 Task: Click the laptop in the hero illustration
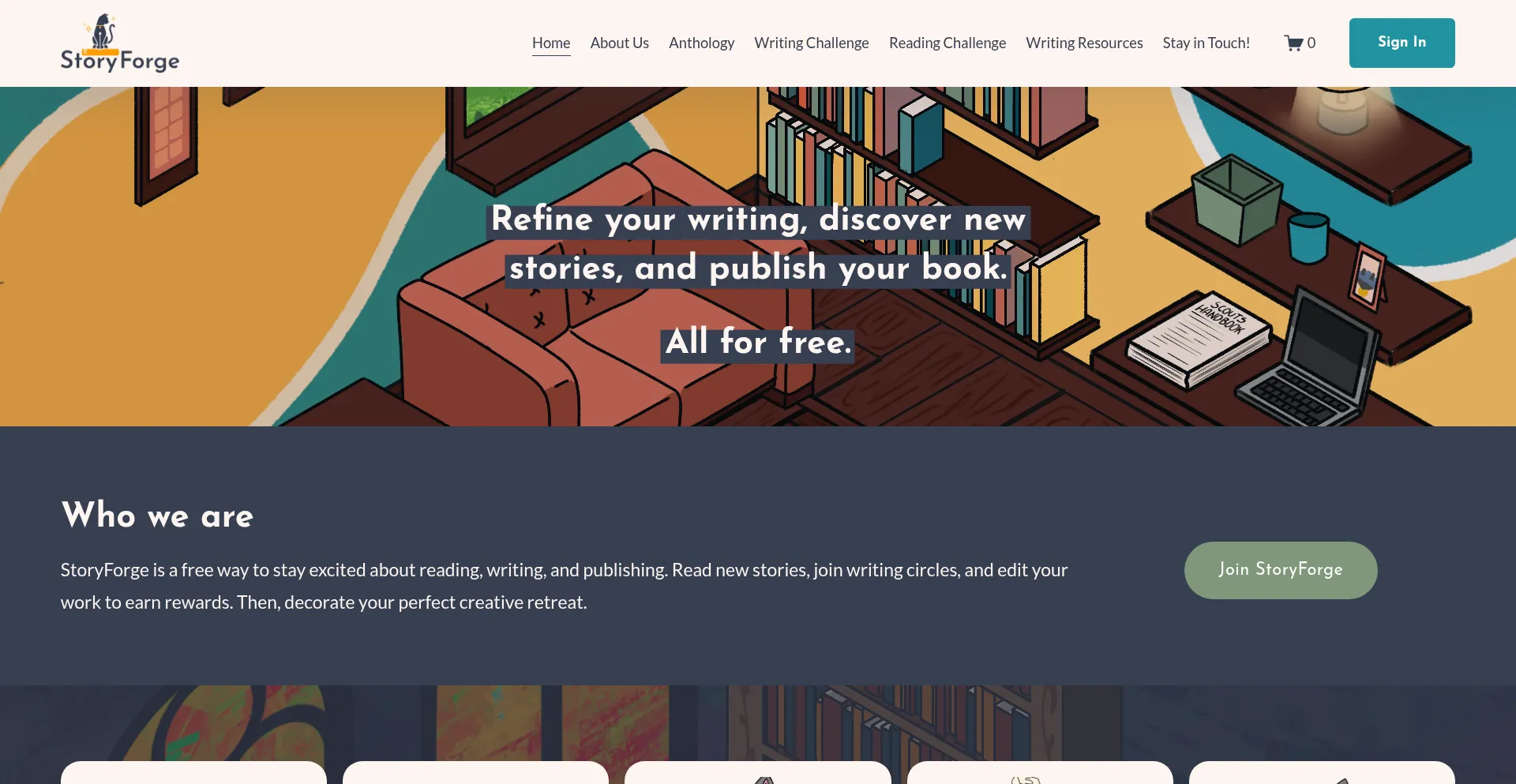(x=1315, y=359)
